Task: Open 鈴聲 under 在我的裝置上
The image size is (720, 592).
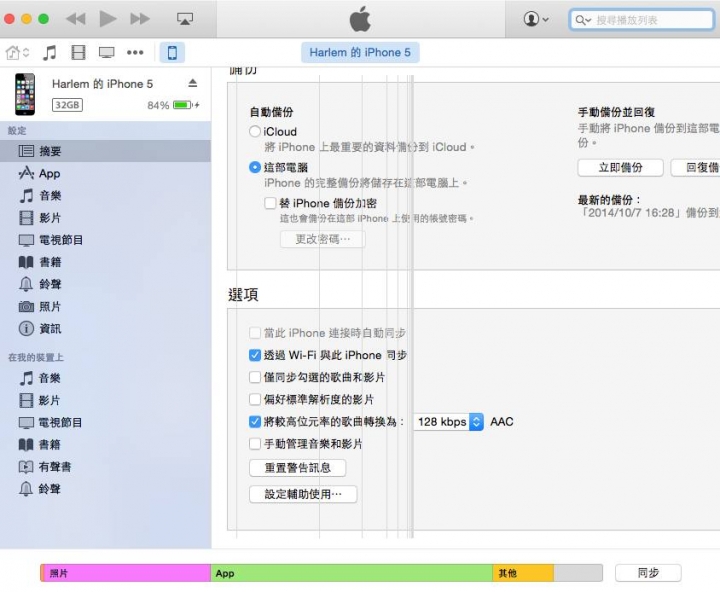Action: [x=106, y=489]
